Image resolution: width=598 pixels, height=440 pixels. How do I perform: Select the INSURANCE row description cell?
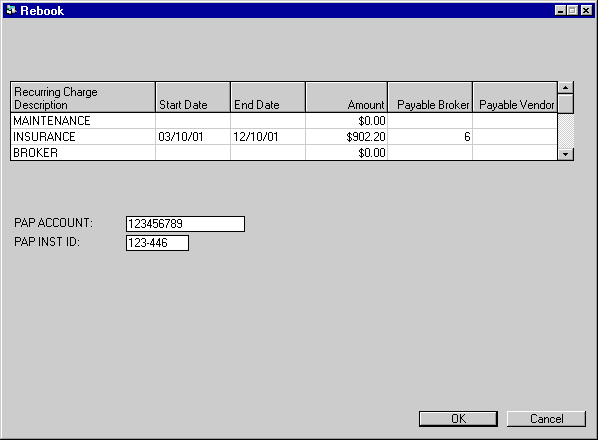click(x=83, y=136)
